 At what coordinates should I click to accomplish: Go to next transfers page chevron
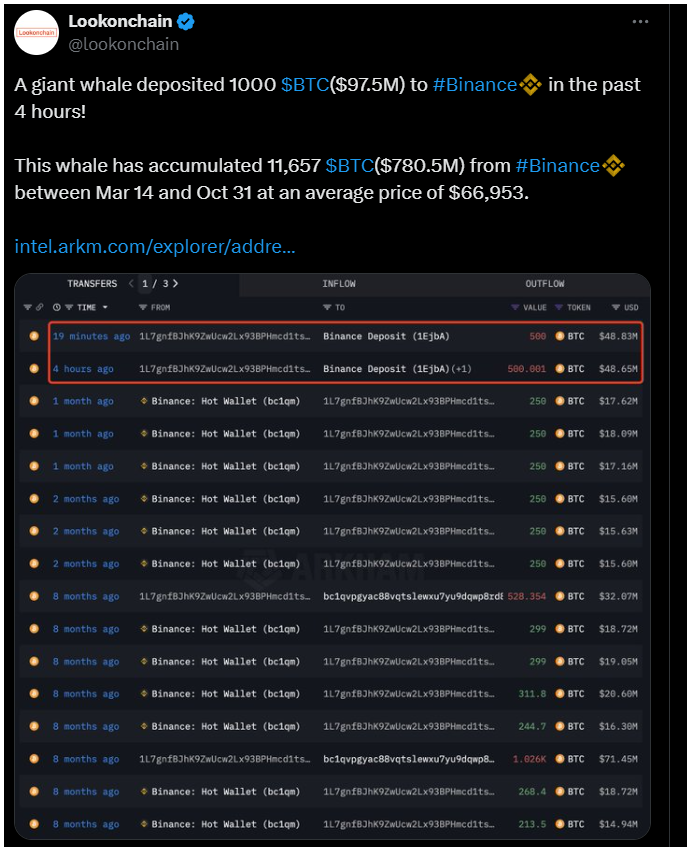point(175,283)
